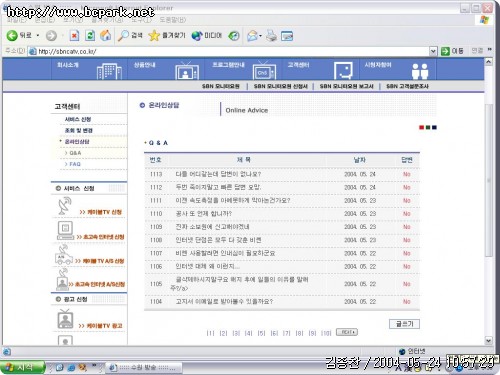Click the taskbar browser window button

144,368
